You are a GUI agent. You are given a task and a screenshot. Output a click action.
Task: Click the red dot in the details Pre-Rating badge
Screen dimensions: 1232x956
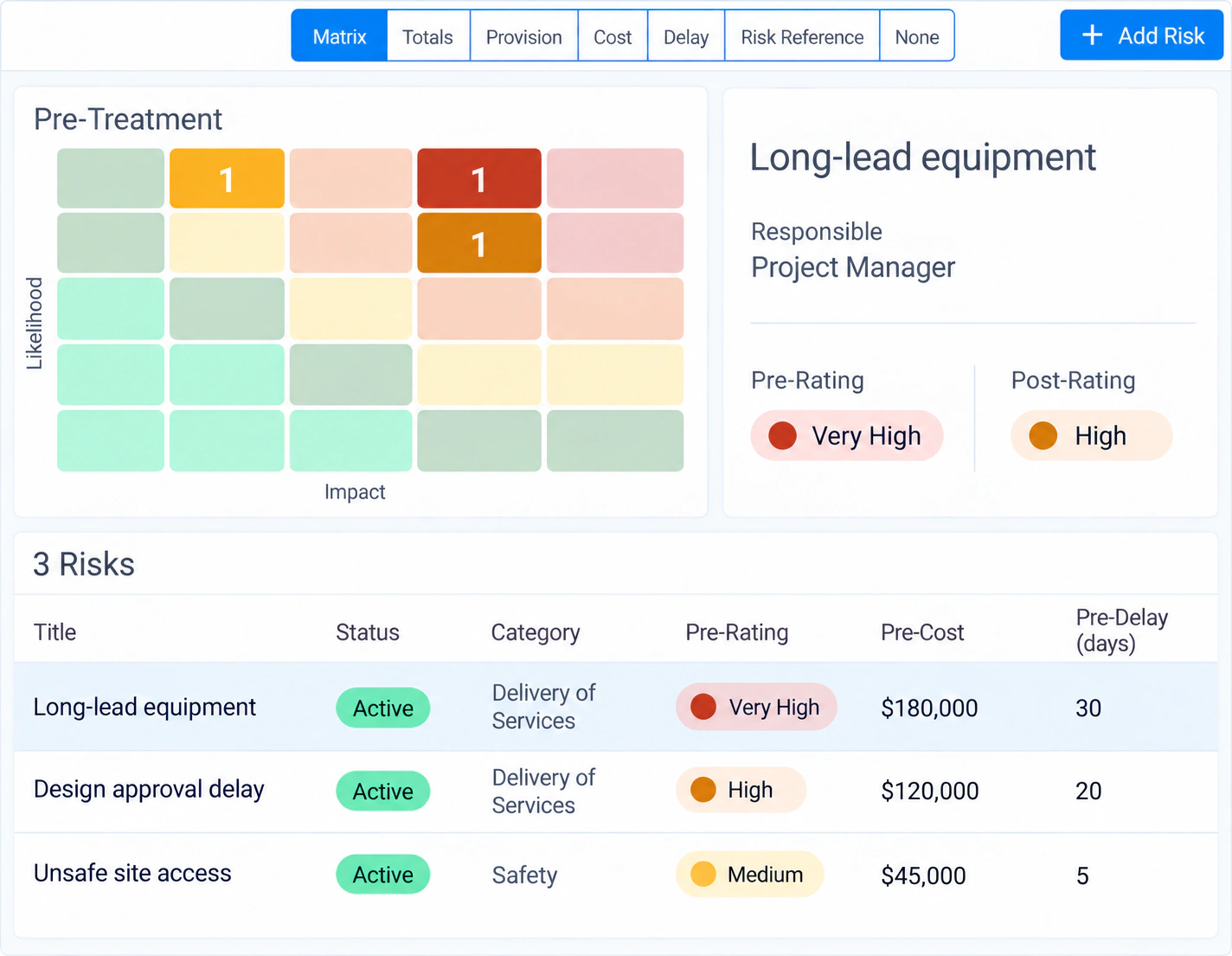click(x=783, y=435)
